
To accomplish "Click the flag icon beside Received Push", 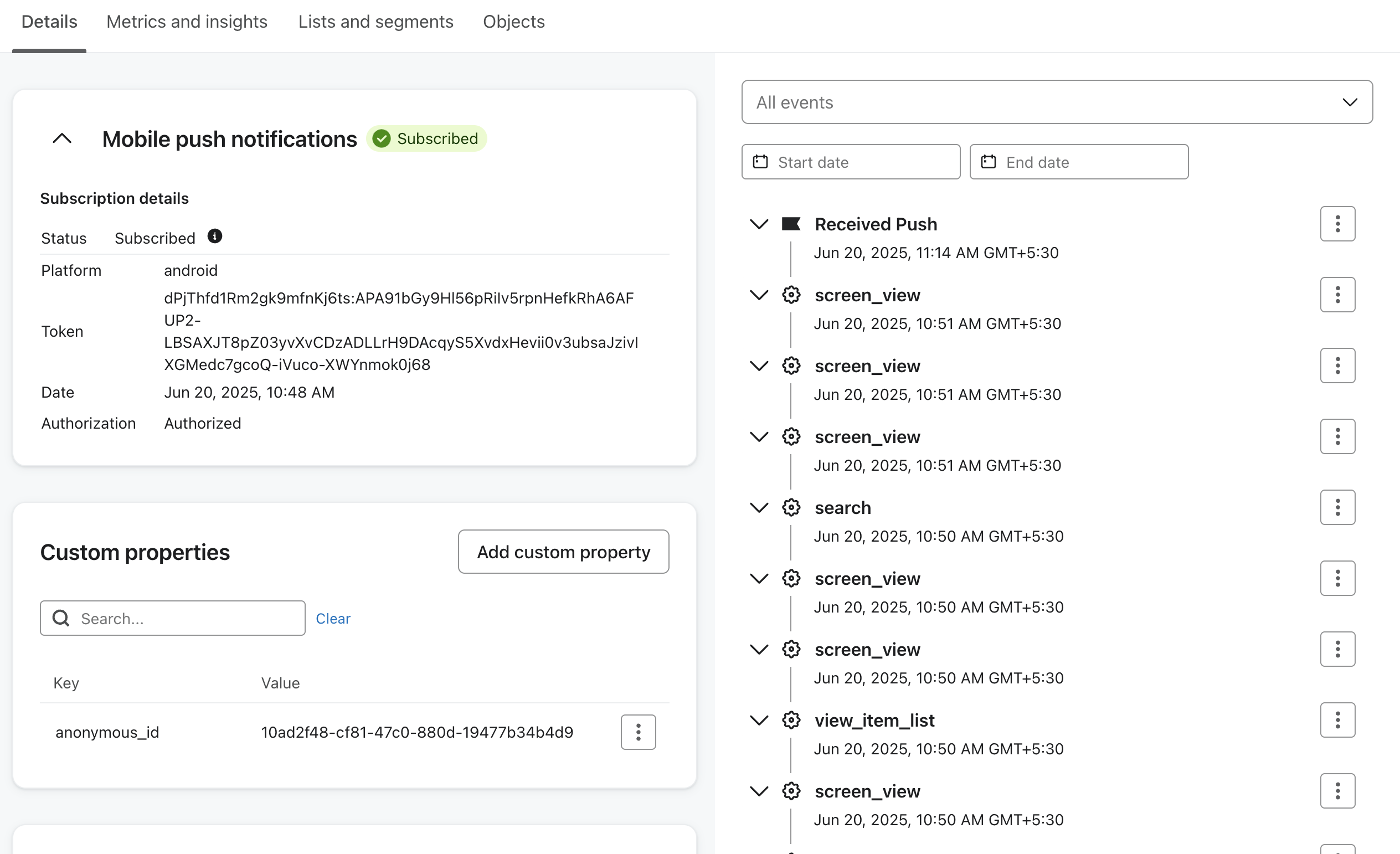I will pyautogui.click(x=791, y=224).
